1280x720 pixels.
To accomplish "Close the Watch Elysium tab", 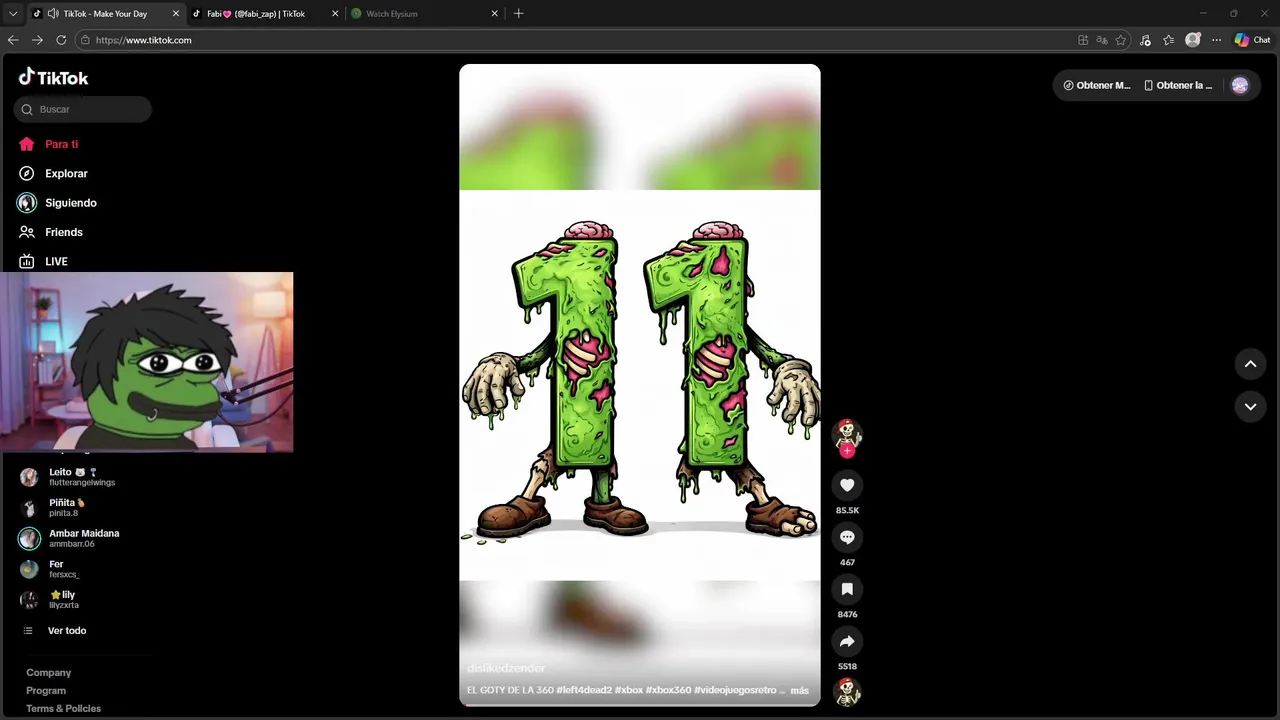I will [x=494, y=14].
